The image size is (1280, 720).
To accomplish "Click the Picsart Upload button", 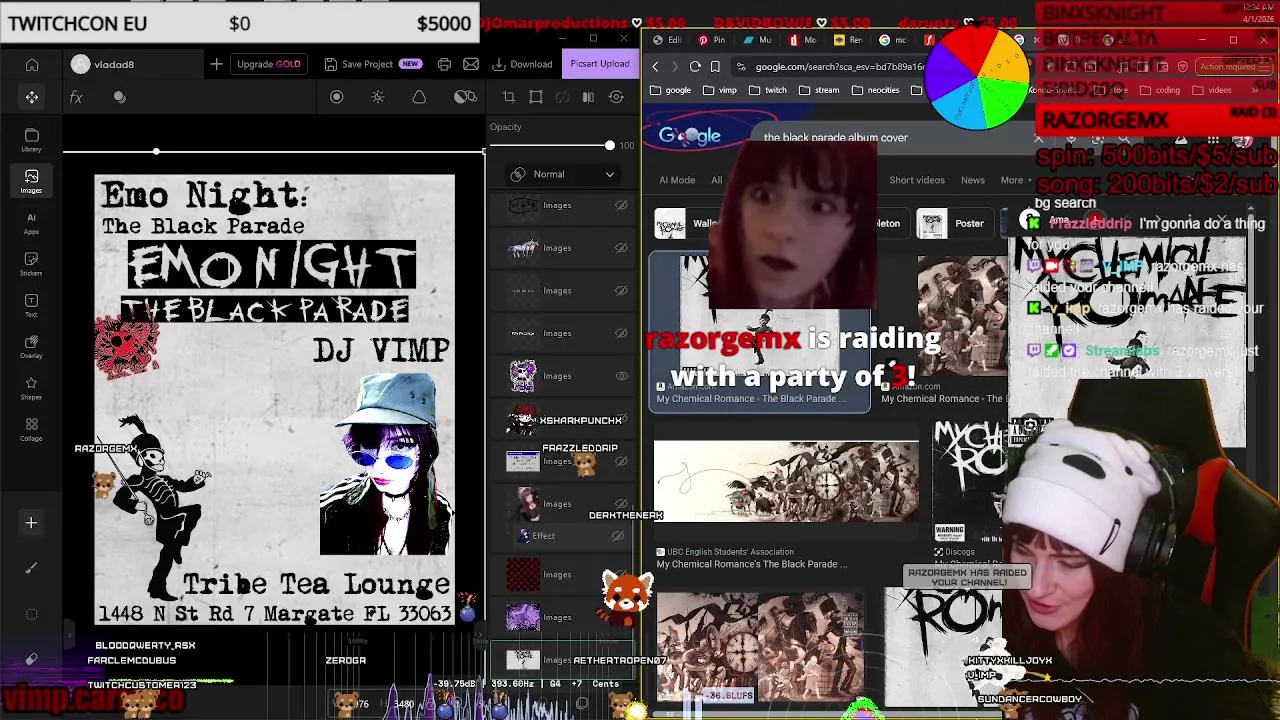I will (x=600, y=64).
